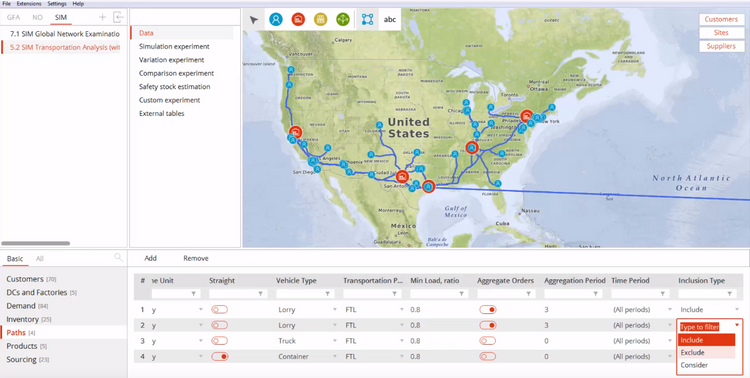Select the arrow pointer tool

pos(254,20)
